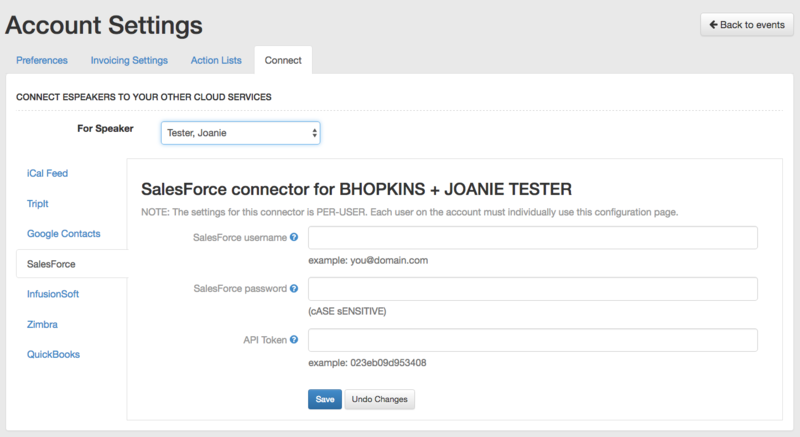Open InfusionSoft connector

[x=53, y=294]
